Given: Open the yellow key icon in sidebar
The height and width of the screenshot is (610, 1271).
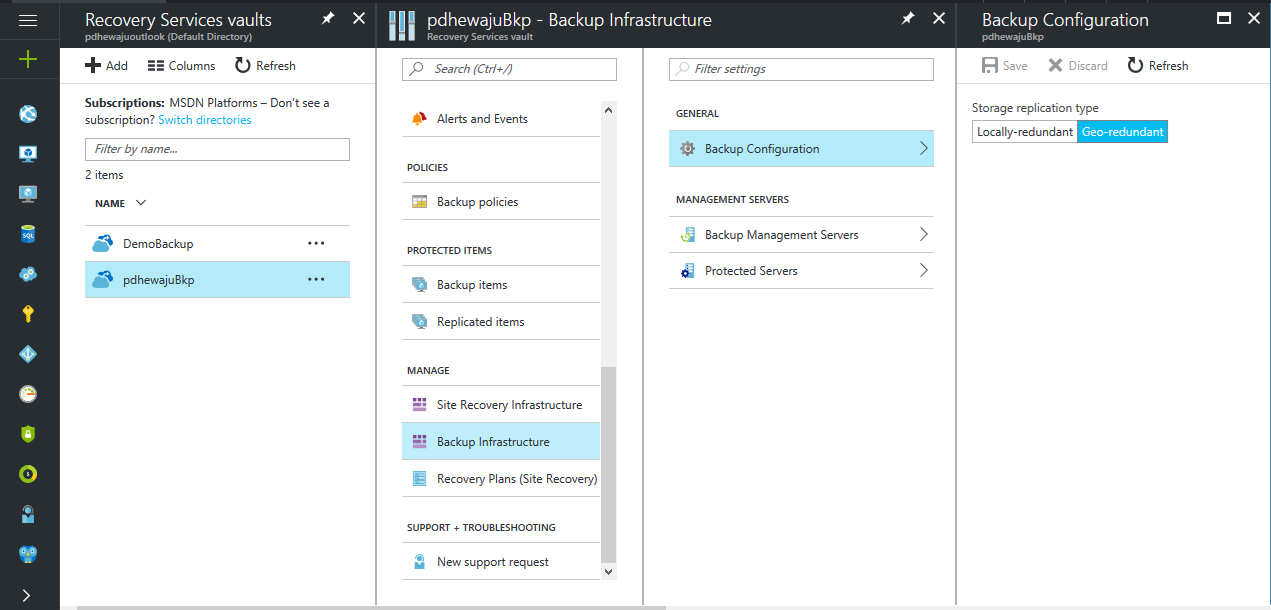Looking at the screenshot, I should coord(28,314).
